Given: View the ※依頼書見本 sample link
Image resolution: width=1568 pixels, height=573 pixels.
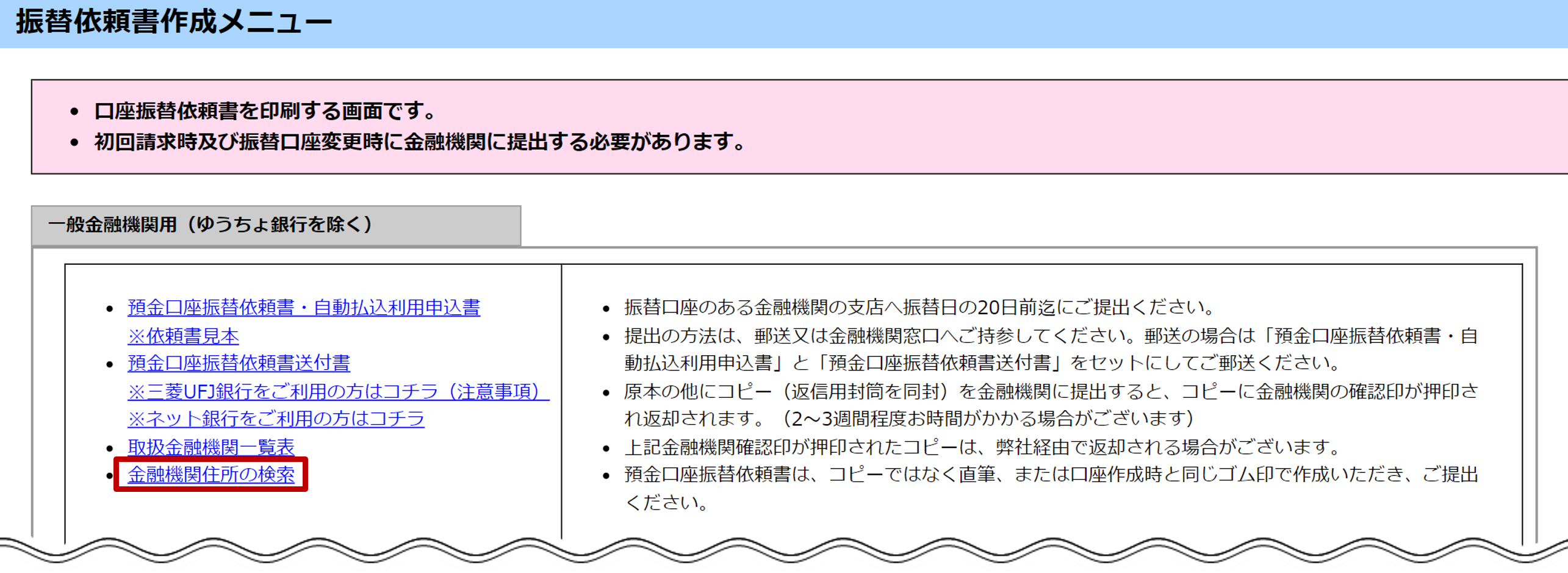Looking at the screenshot, I should (183, 336).
